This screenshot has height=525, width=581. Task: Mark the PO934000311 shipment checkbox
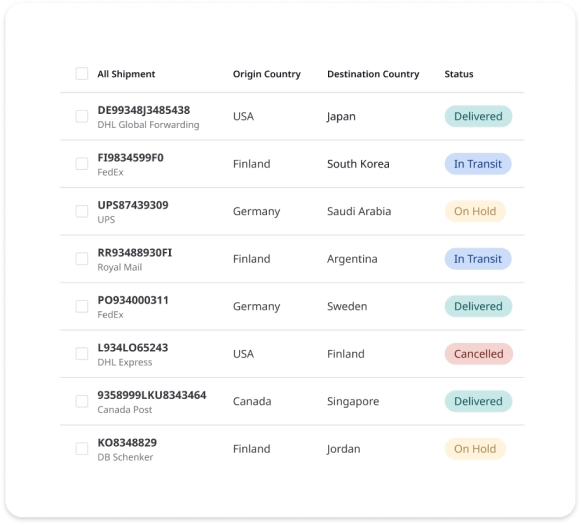tap(82, 306)
